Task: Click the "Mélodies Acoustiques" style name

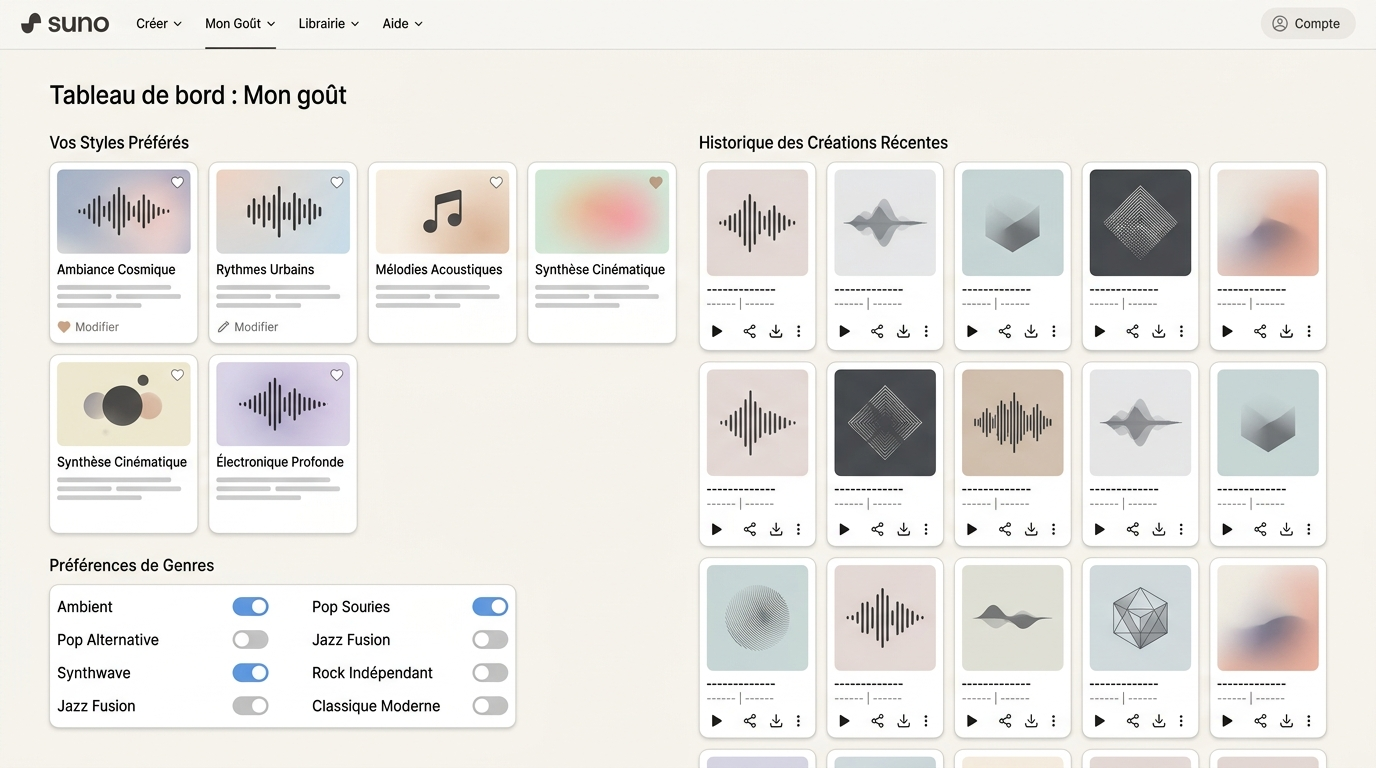Action: pyautogui.click(x=439, y=270)
